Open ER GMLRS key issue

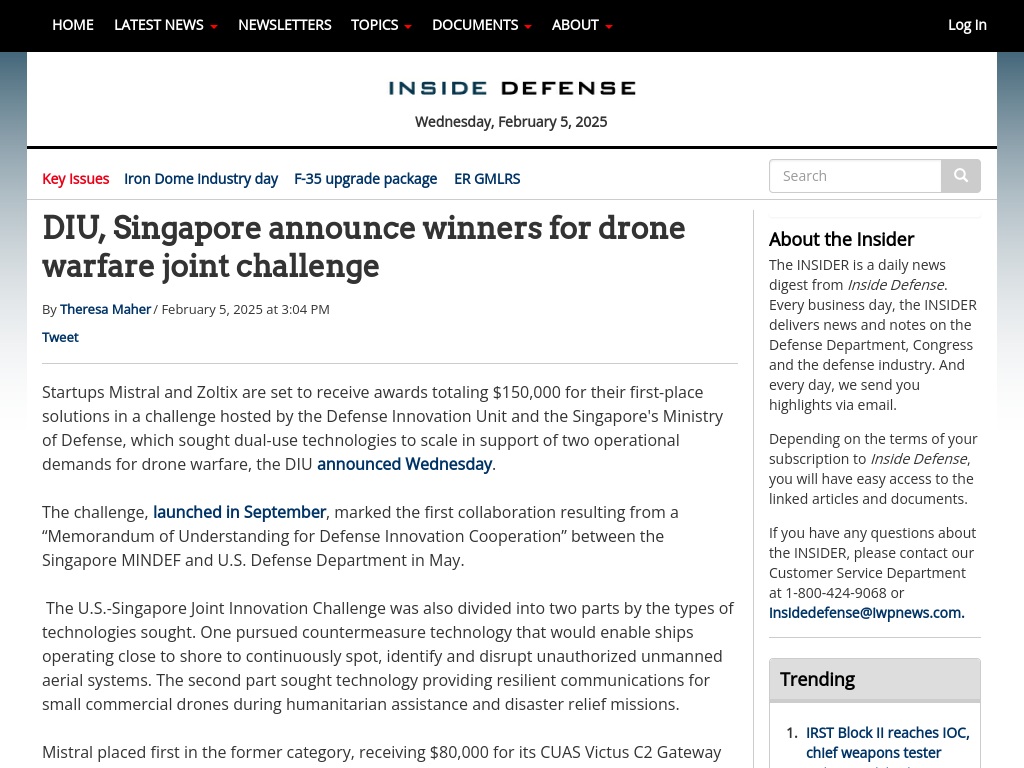click(487, 178)
